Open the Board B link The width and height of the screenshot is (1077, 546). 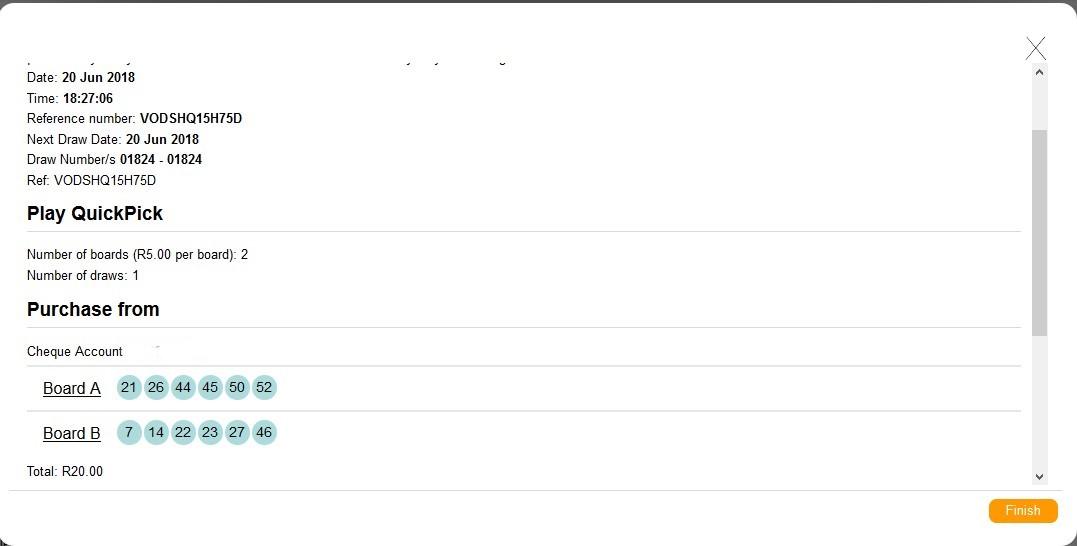[71, 433]
